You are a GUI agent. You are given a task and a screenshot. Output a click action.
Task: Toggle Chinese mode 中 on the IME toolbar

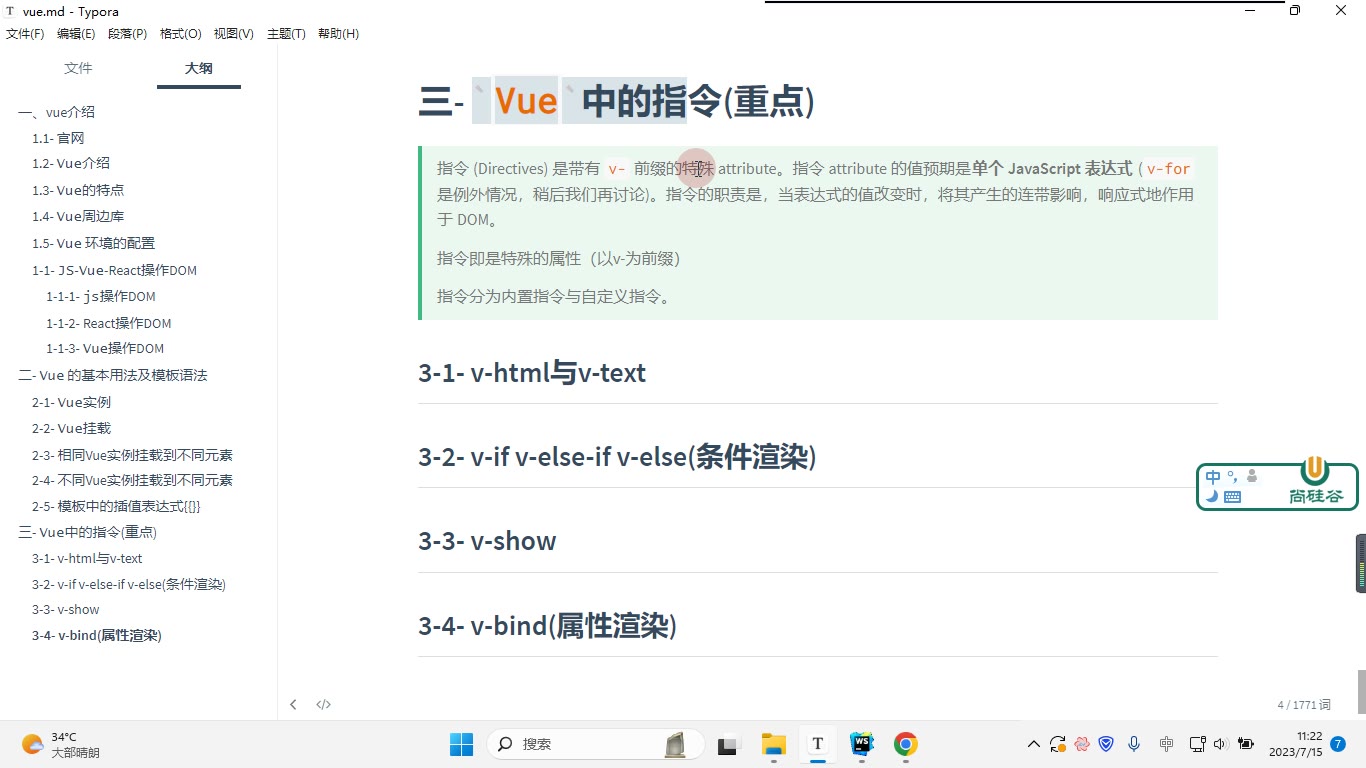tap(1213, 478)
